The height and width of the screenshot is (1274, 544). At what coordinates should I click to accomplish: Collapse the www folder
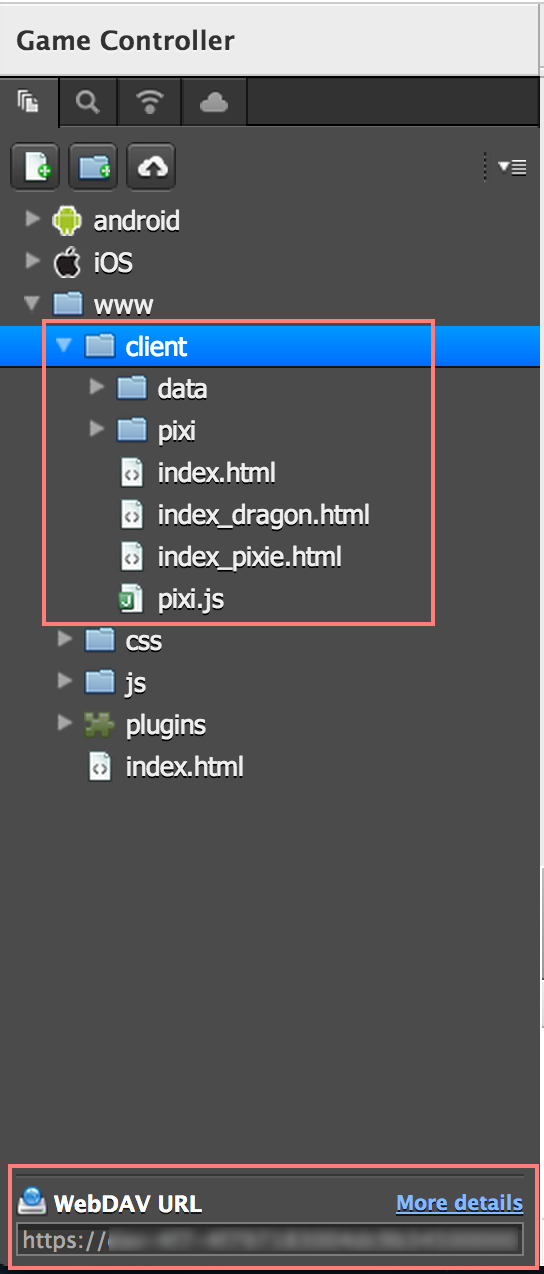[33, 302]
